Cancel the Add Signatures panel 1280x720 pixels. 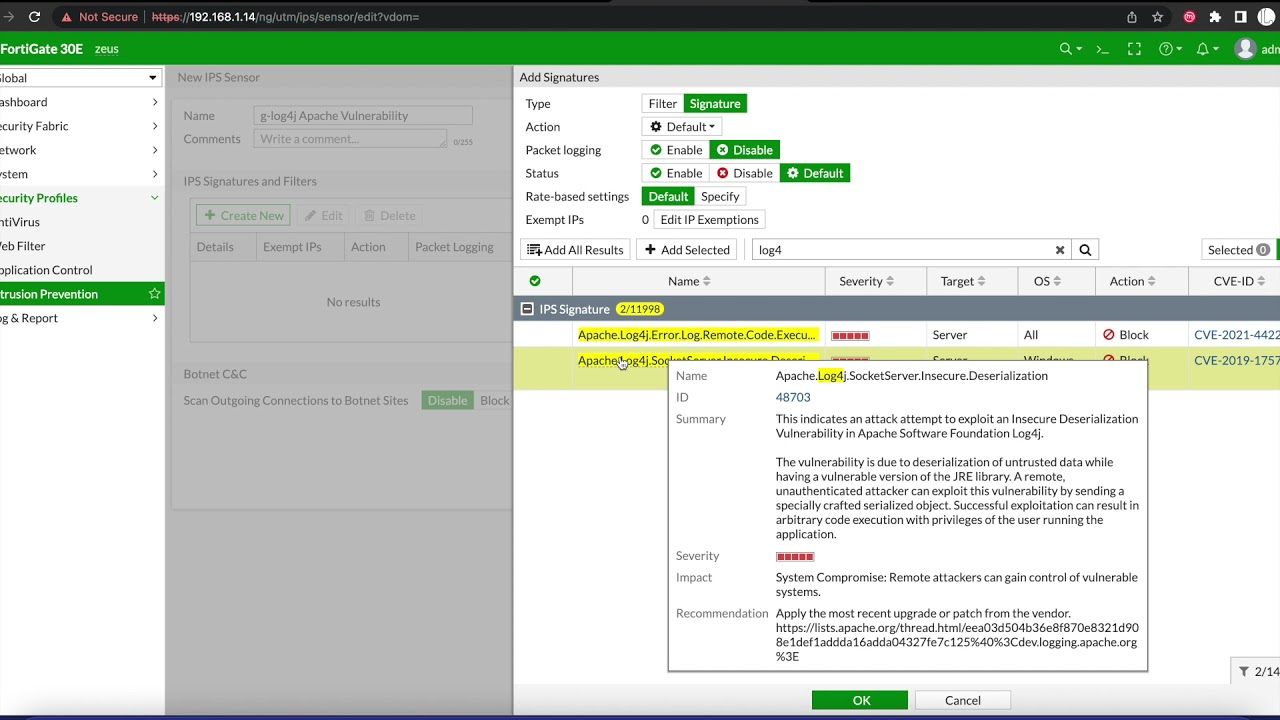963,700
